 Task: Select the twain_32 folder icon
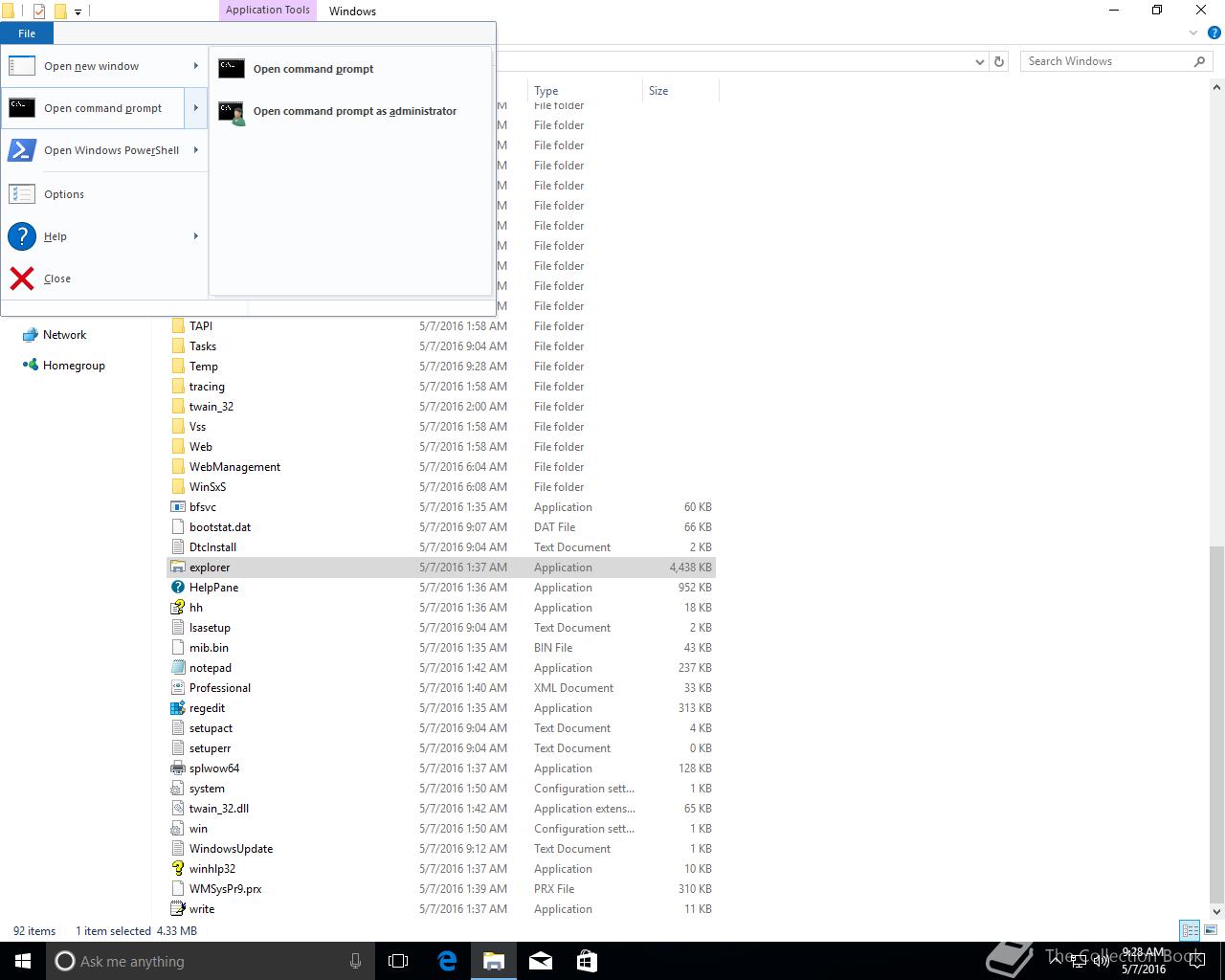tap(178, 407)
